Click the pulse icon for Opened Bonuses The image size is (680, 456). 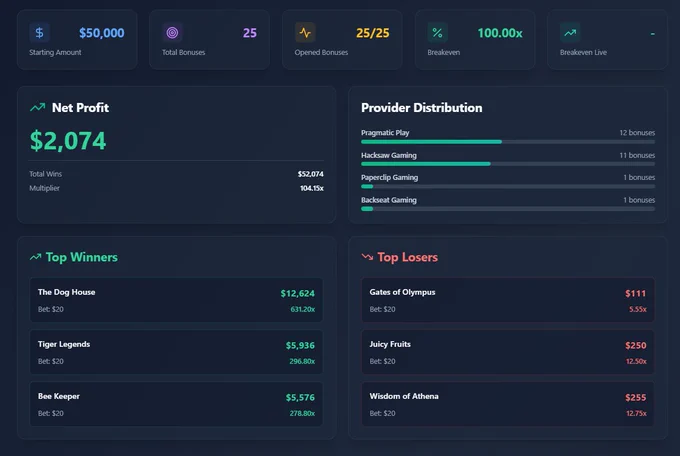click(x=305, y=33)
